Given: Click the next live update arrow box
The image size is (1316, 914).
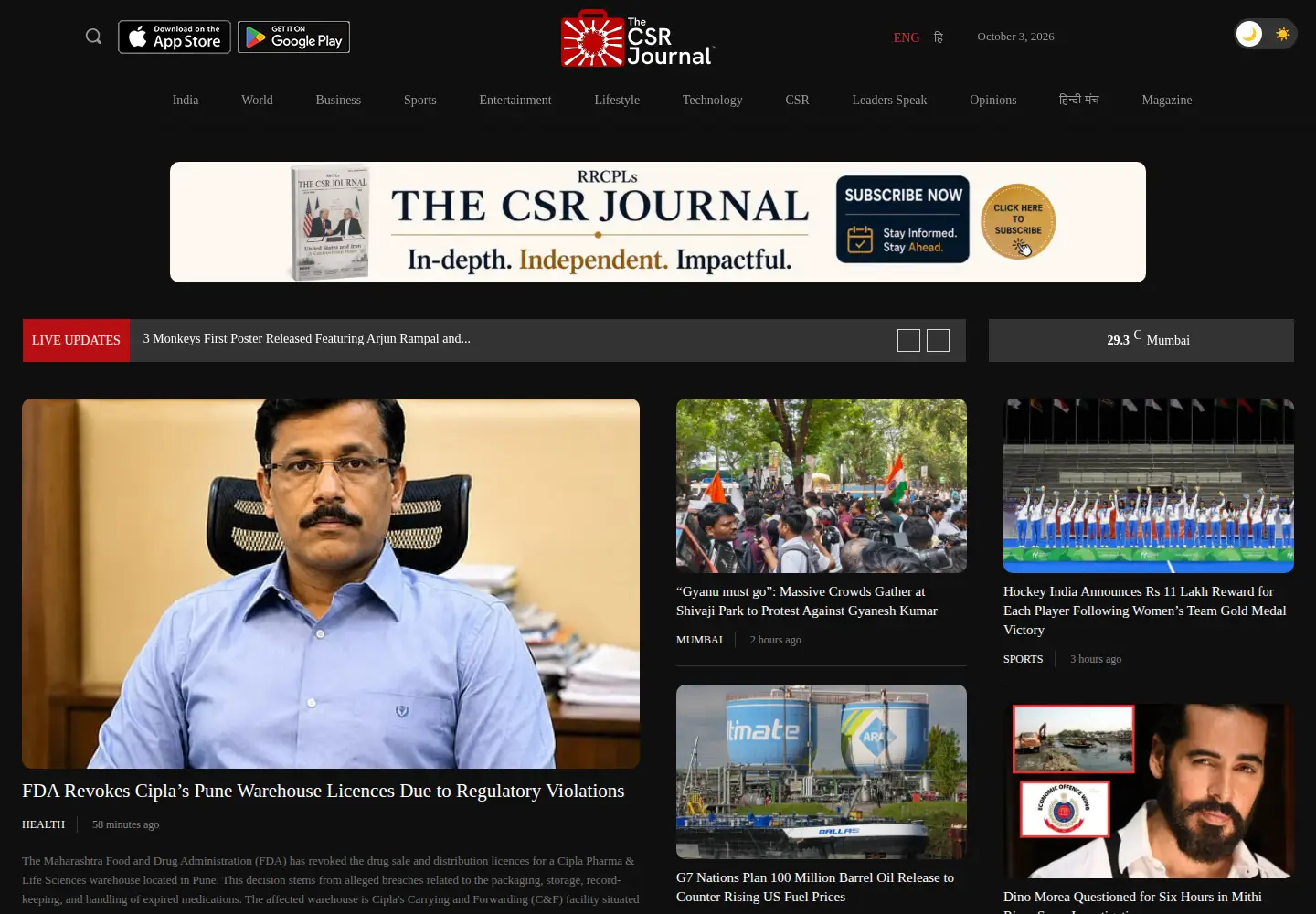Looking at the screenshot, I should click(938, 340).
